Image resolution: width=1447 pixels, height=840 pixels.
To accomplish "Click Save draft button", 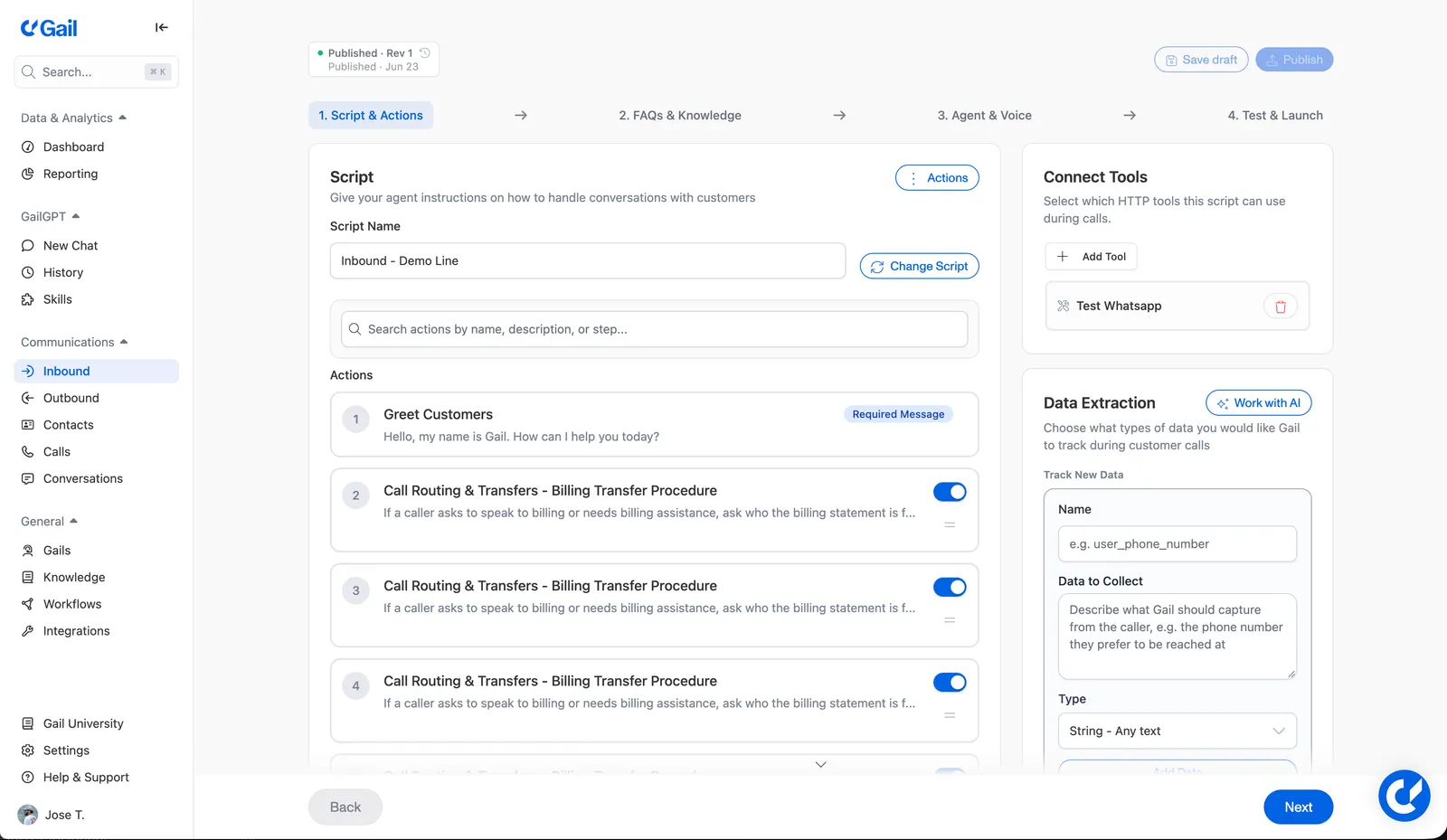I will (1201, 60).
